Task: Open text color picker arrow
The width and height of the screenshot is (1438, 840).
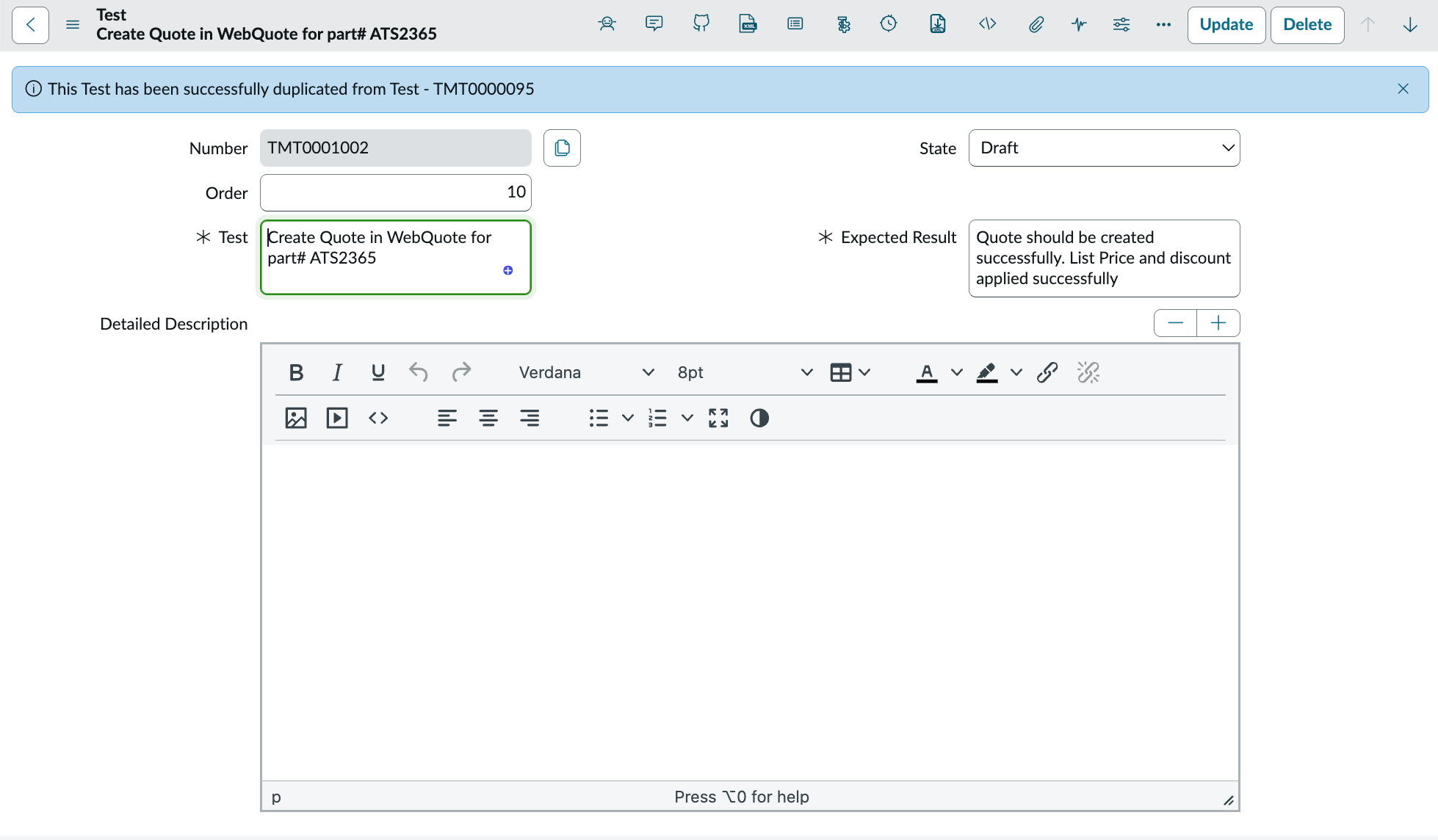Action: (x=956, y=372)
